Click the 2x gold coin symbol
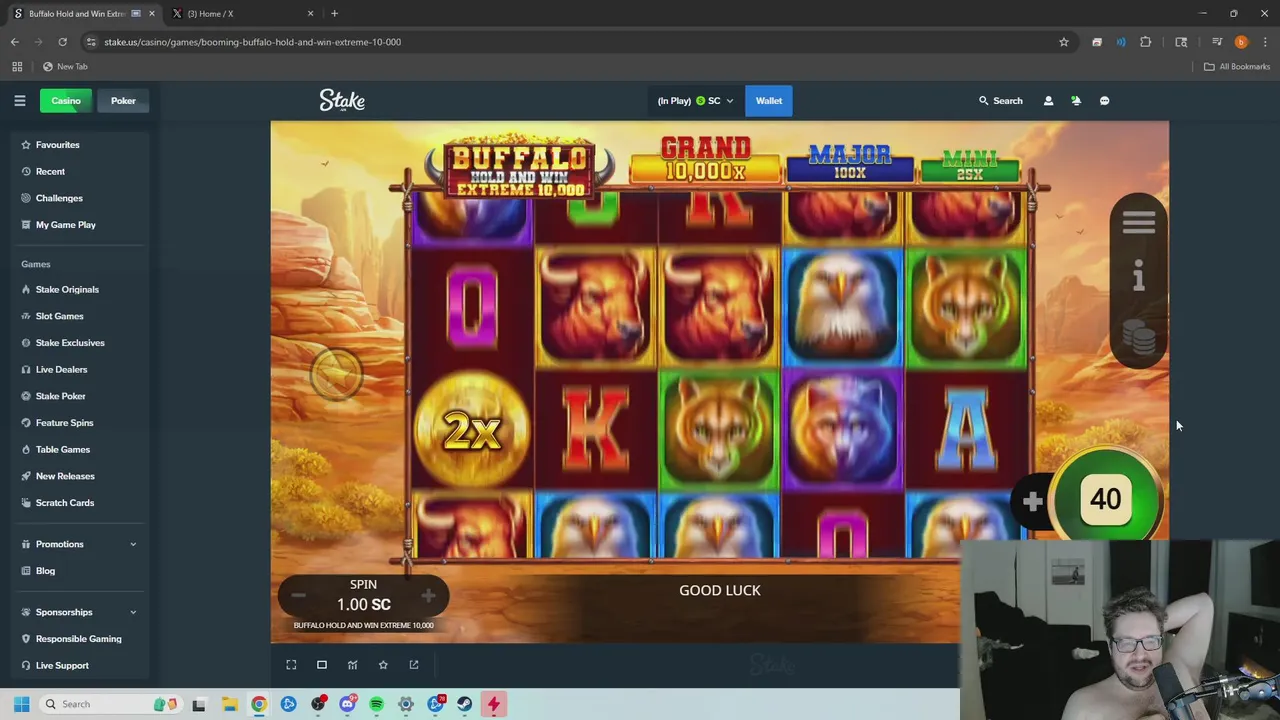 coord(472,430)
